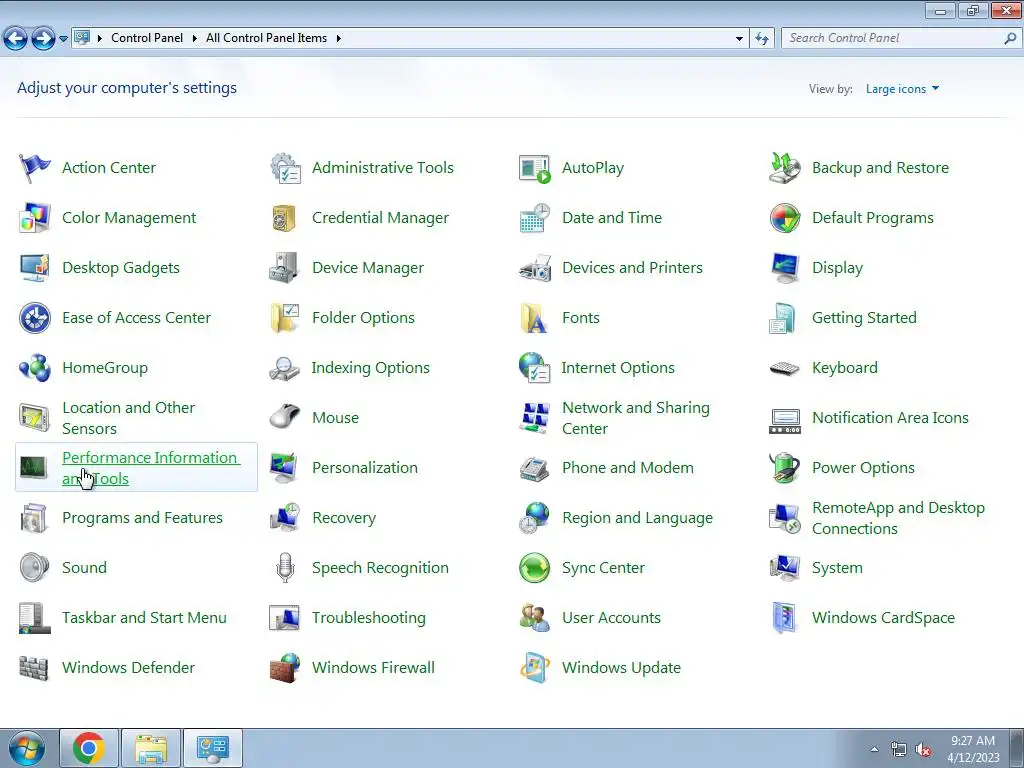Click the Network and Sharing Center icon
The image size is (1024, 768).
click(534, 418)
